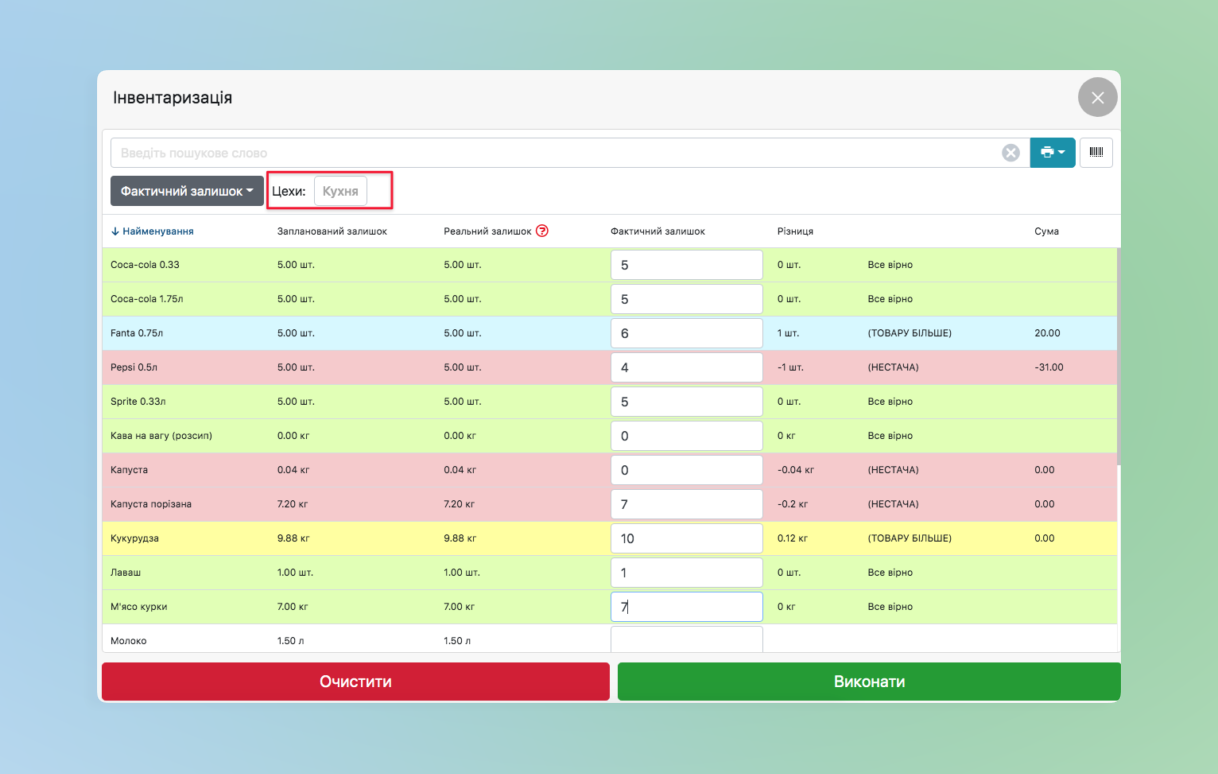Edit actual stock field for Лаваш
The width and height of the screenshot is (1218, 774).
[686, 572]
